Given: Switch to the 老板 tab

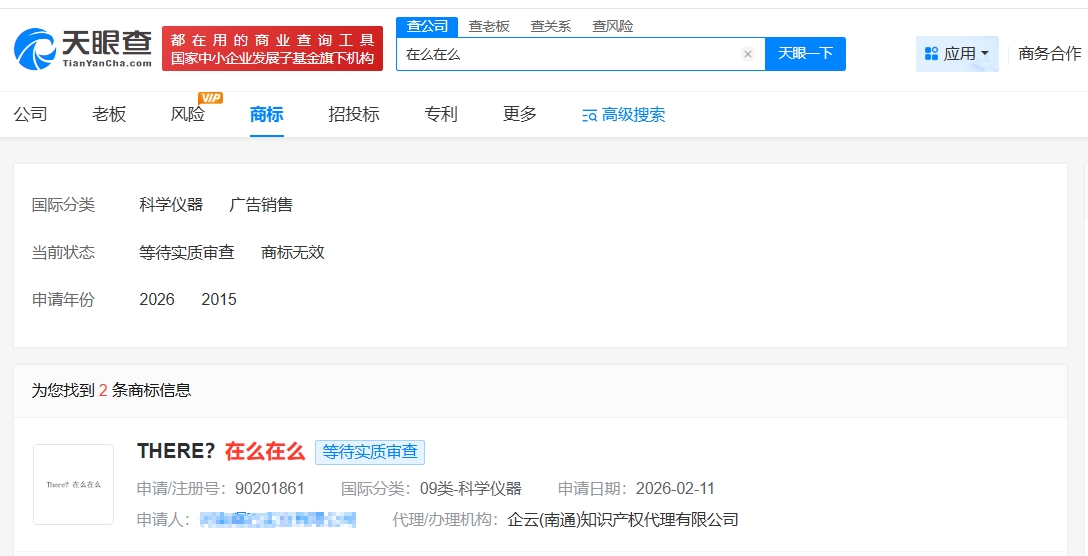Looking at the screenshot, I should pos(109,114).
